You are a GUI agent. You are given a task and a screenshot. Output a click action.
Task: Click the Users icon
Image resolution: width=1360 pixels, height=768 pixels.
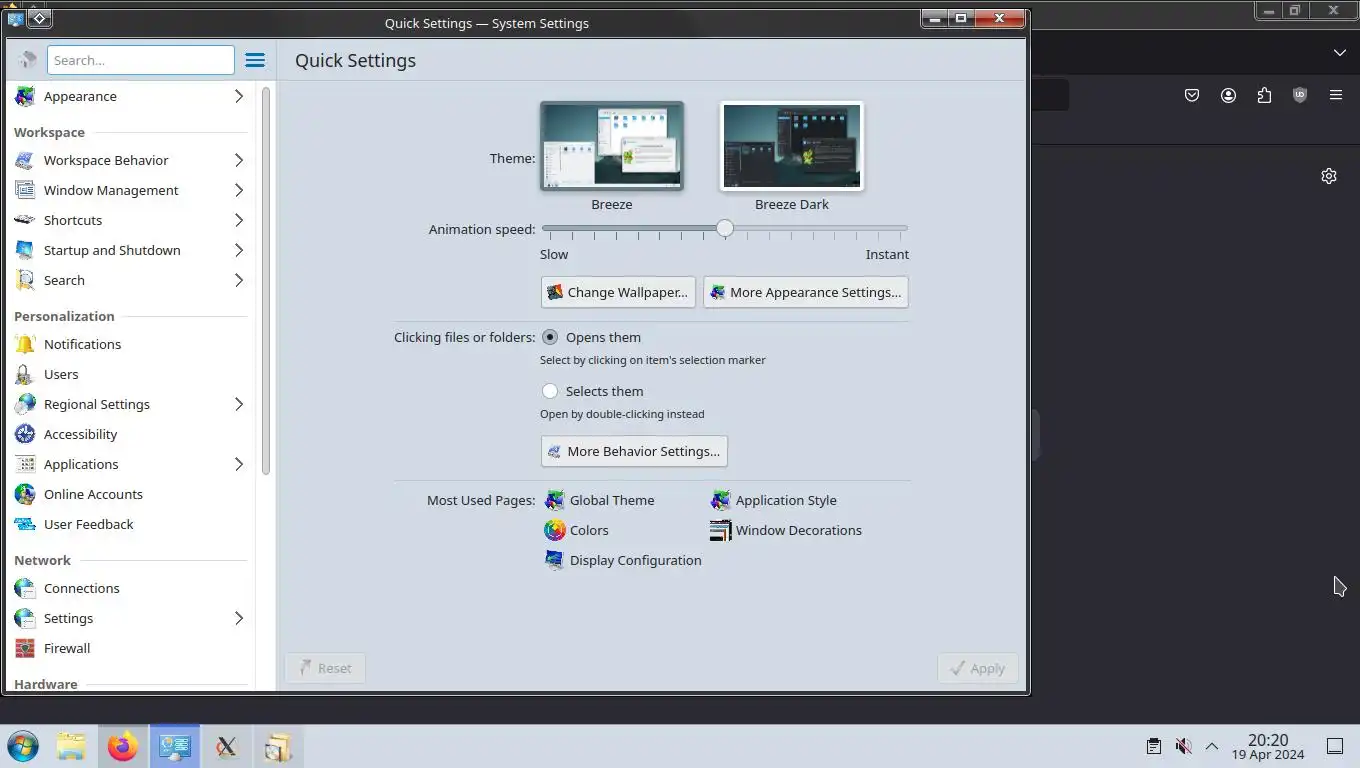point(25,374)
